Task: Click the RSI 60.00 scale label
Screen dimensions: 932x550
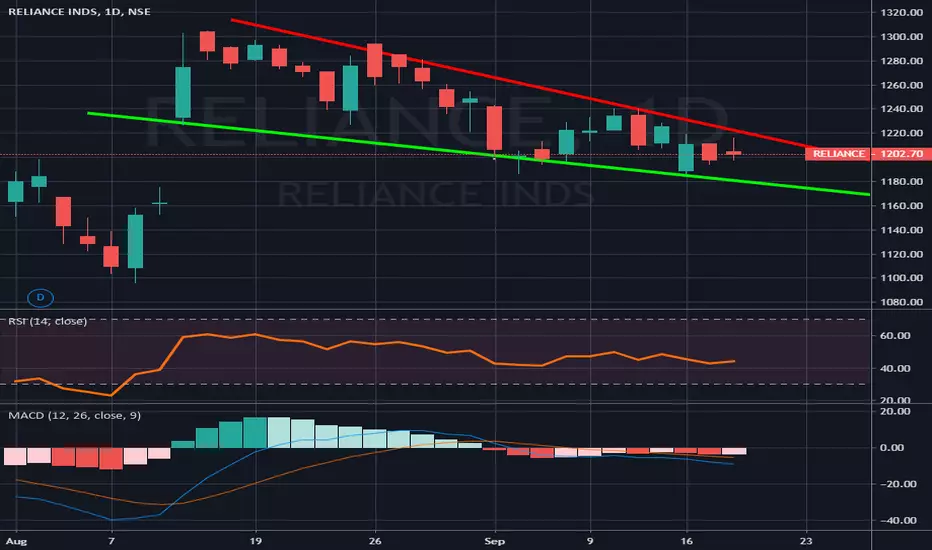Action: [895, 335]
